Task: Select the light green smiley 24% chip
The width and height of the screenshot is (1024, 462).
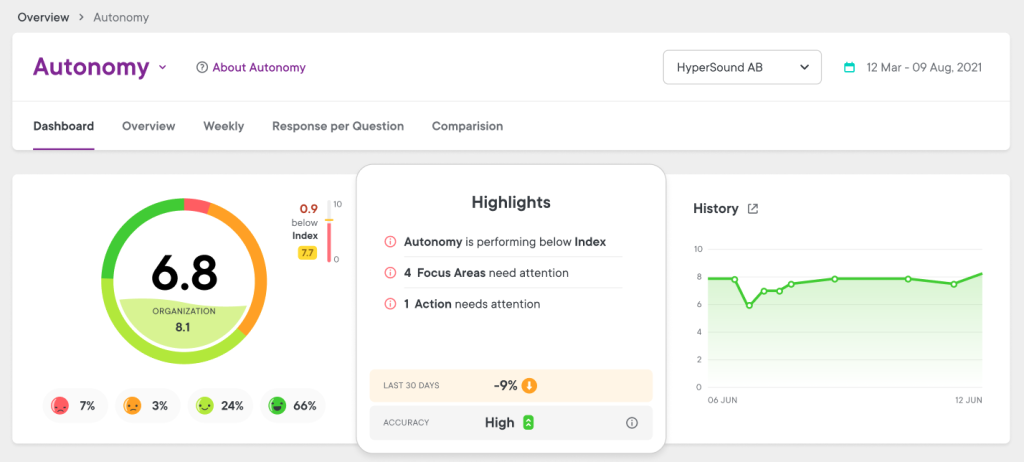Action: [x=220, y=406]
